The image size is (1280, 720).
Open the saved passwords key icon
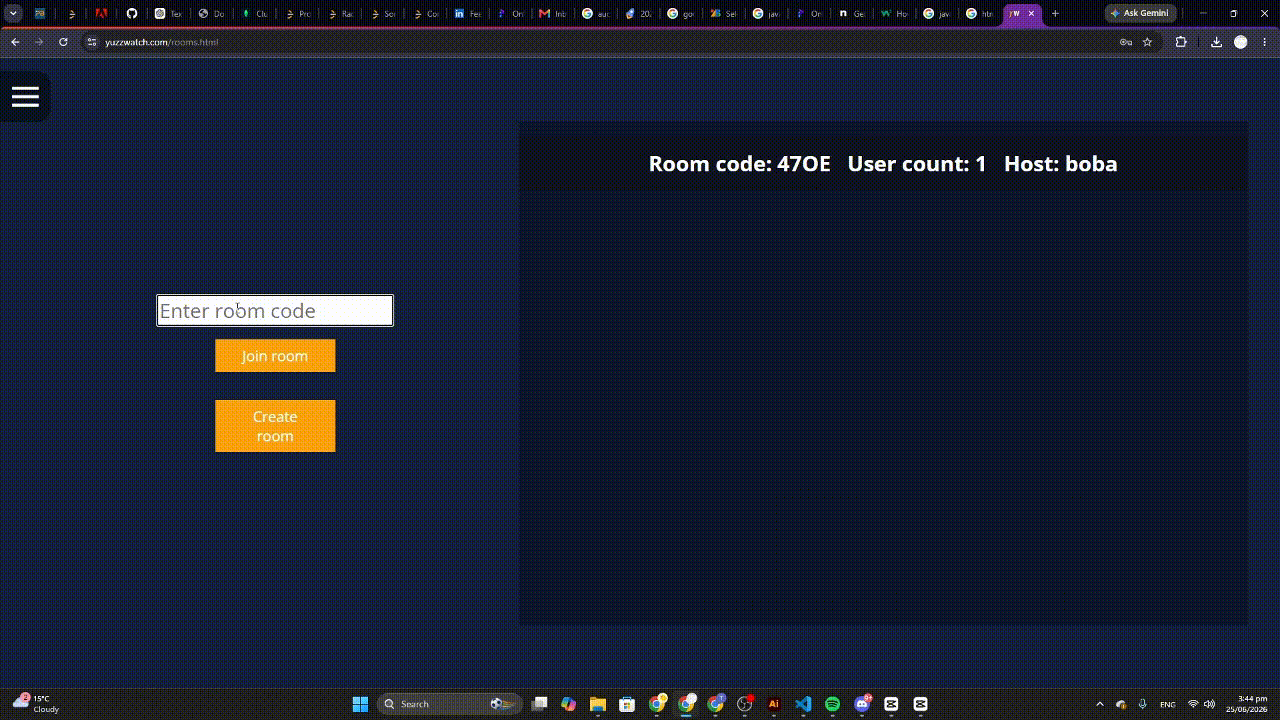tap(1126, 42)
